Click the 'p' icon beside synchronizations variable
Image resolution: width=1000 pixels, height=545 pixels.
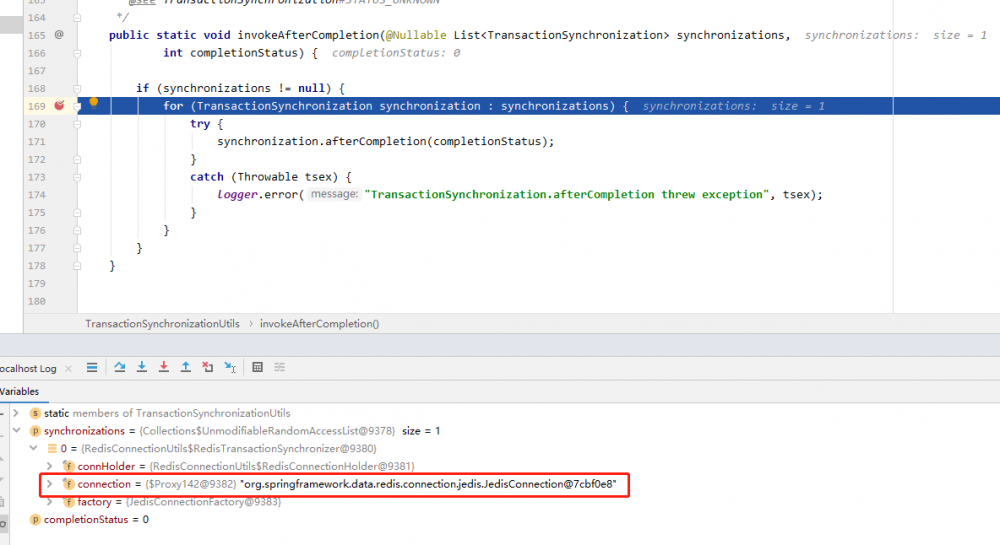[35, 431]
